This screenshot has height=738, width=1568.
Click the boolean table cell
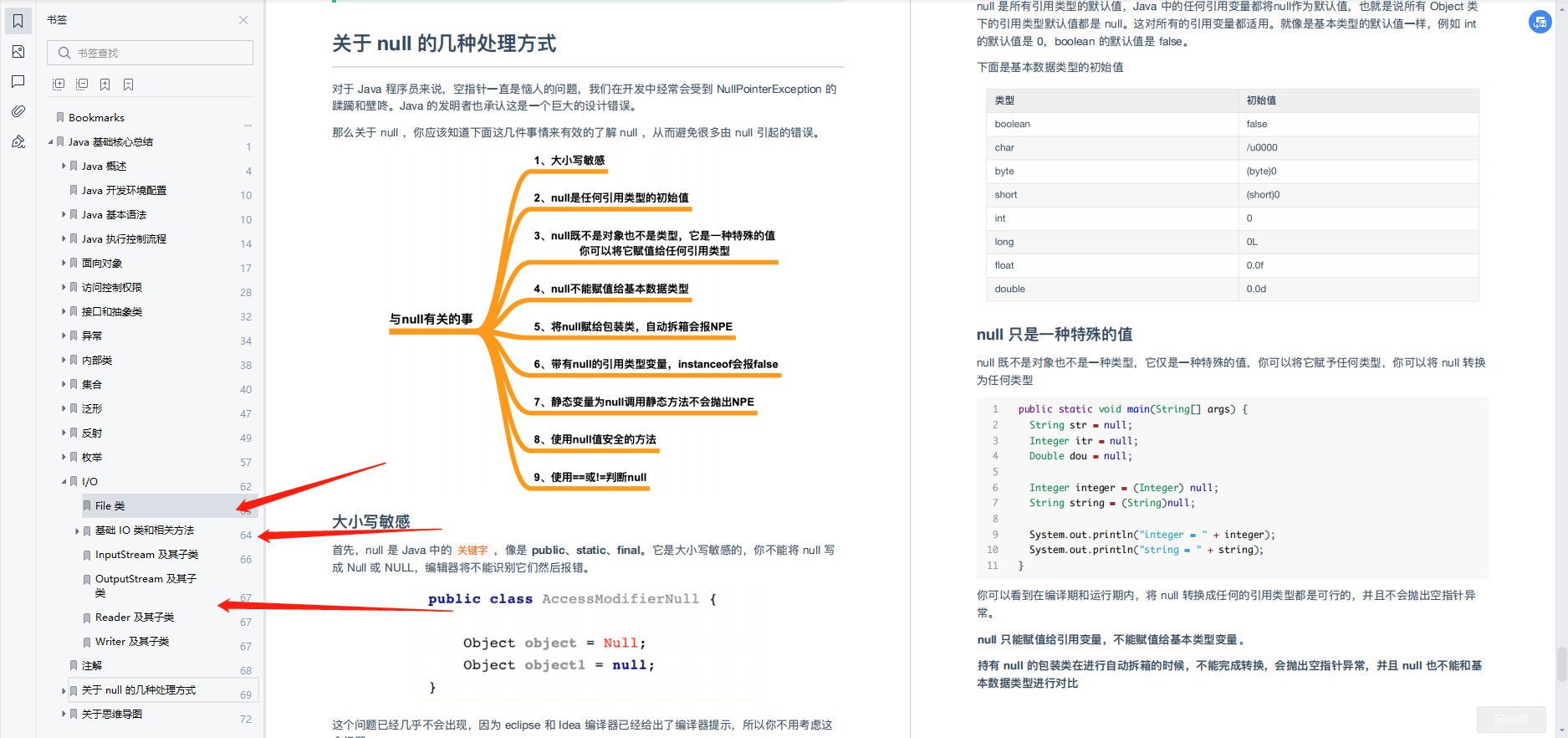(1111, 124)
